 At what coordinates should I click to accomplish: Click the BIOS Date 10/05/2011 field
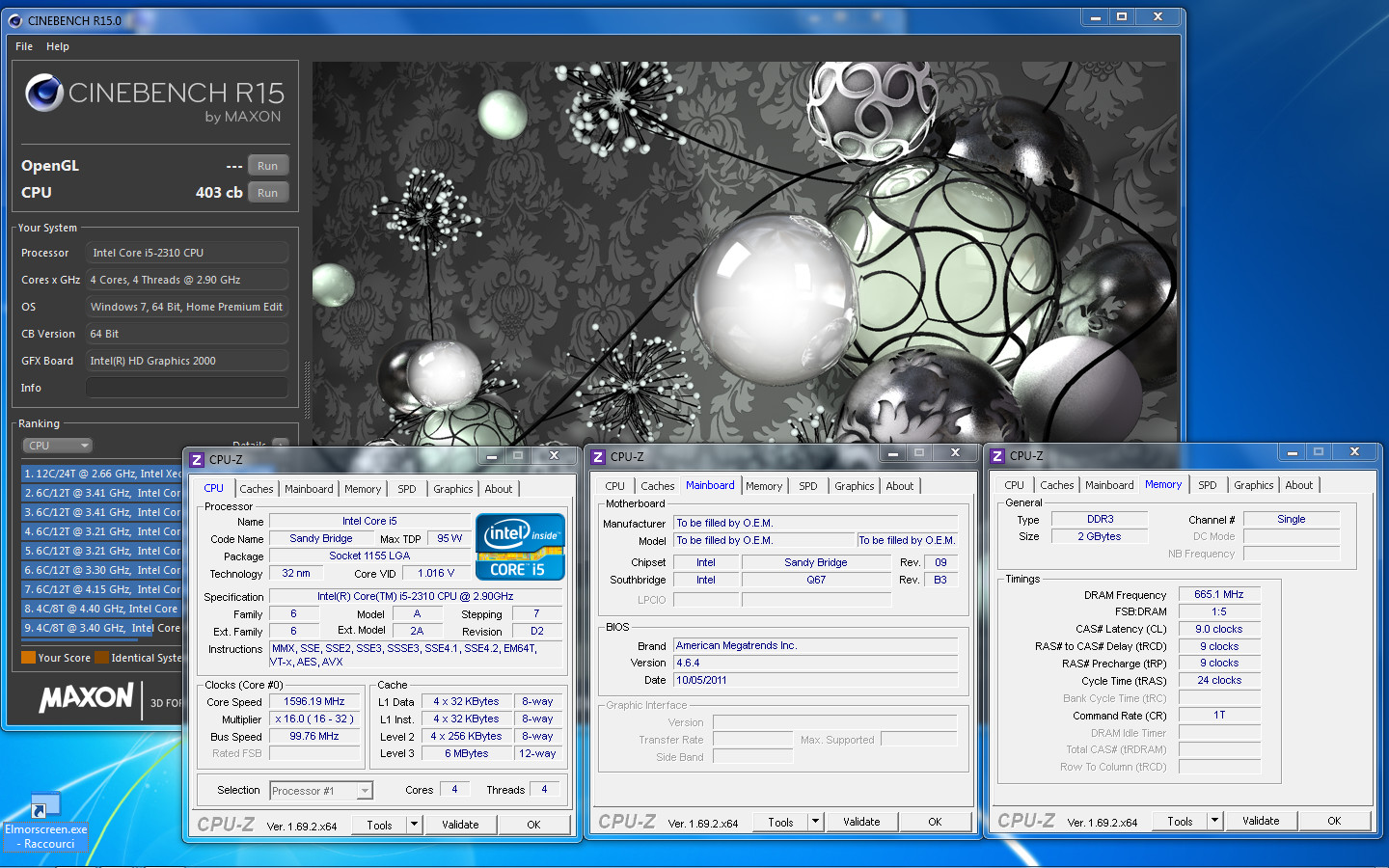(x=816, y=680)
